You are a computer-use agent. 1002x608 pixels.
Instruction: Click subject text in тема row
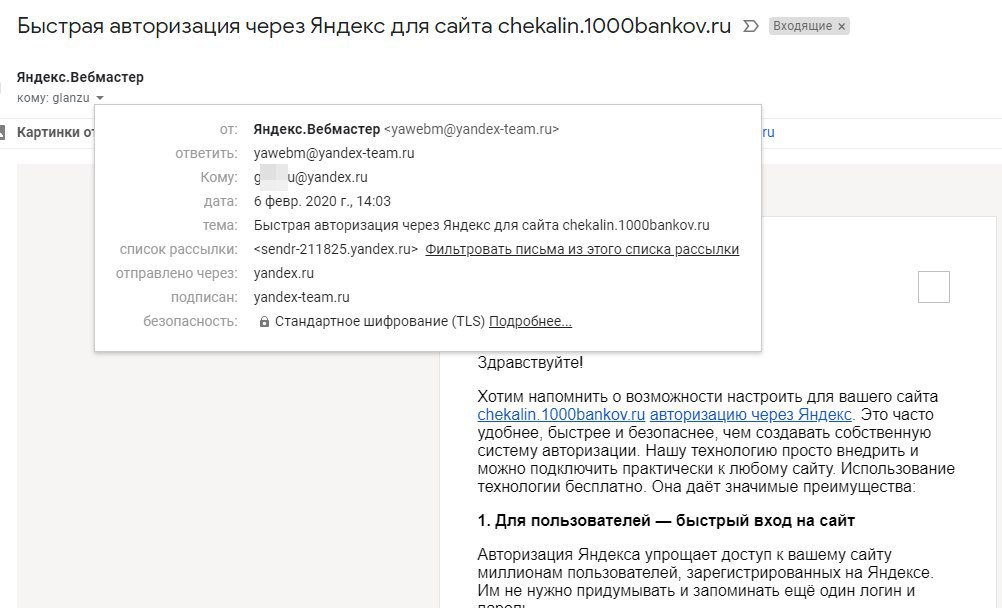(x=481, y=226)
